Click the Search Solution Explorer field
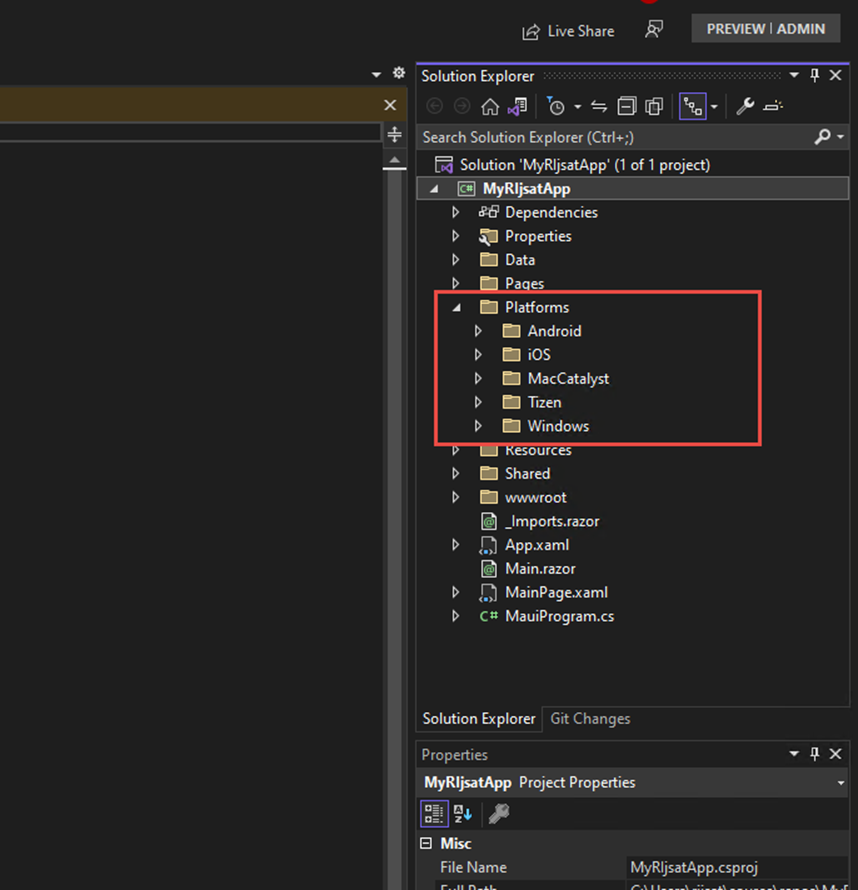 tap(610, 137)
